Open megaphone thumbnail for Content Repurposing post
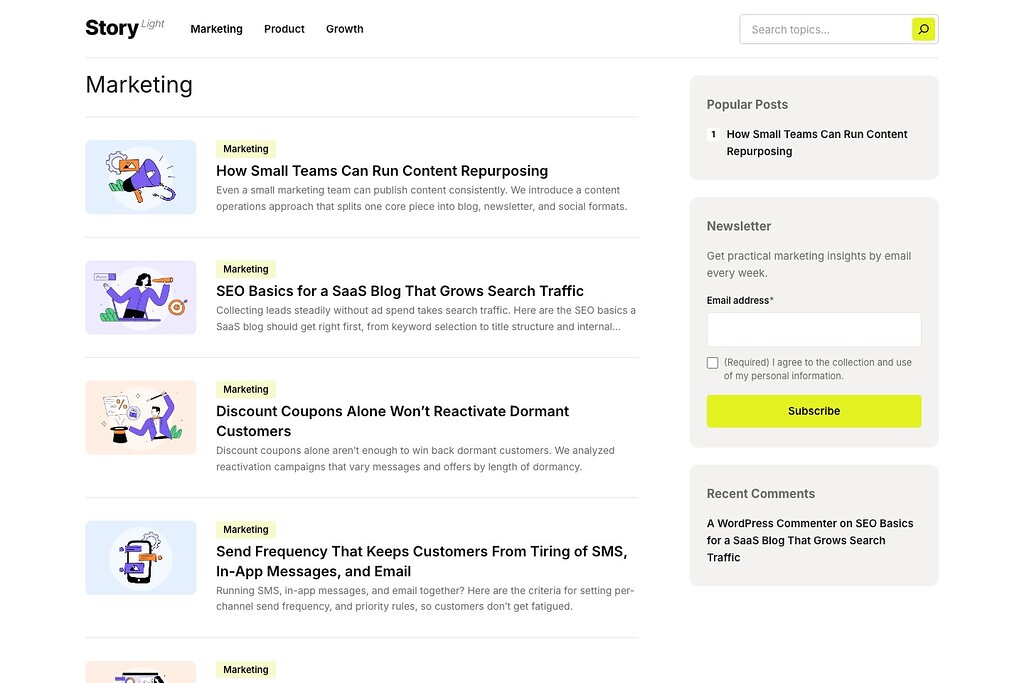Viewport: 1024px width, 683px height. (140, 177)
